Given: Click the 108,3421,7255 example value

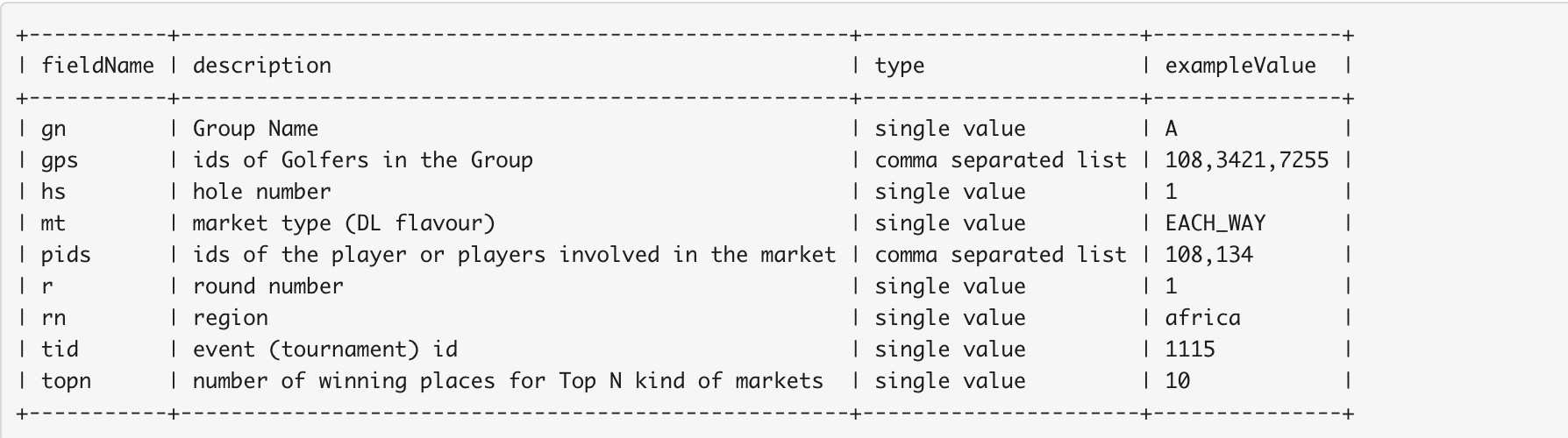Looking at the screenshot, I should [x=1246, y=160].
